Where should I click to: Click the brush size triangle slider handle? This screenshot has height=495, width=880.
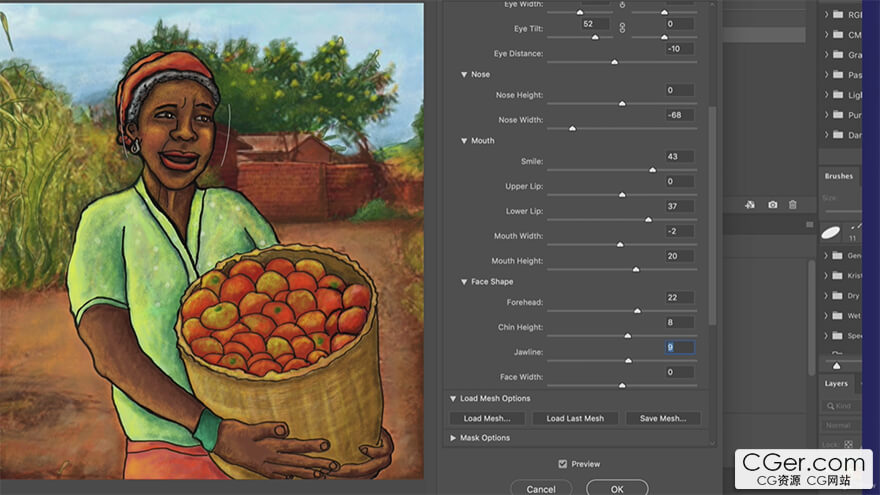pyautogui.click(x=836, y=366)
